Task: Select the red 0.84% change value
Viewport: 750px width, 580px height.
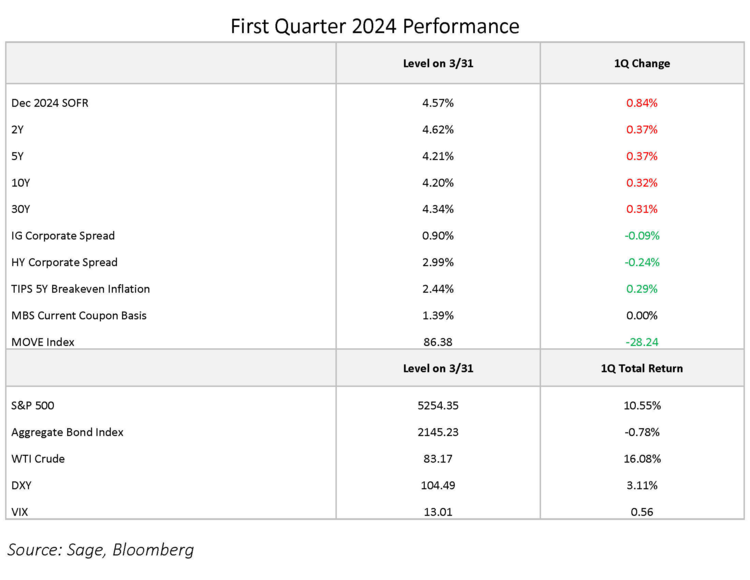Action: tap(642, 103)
